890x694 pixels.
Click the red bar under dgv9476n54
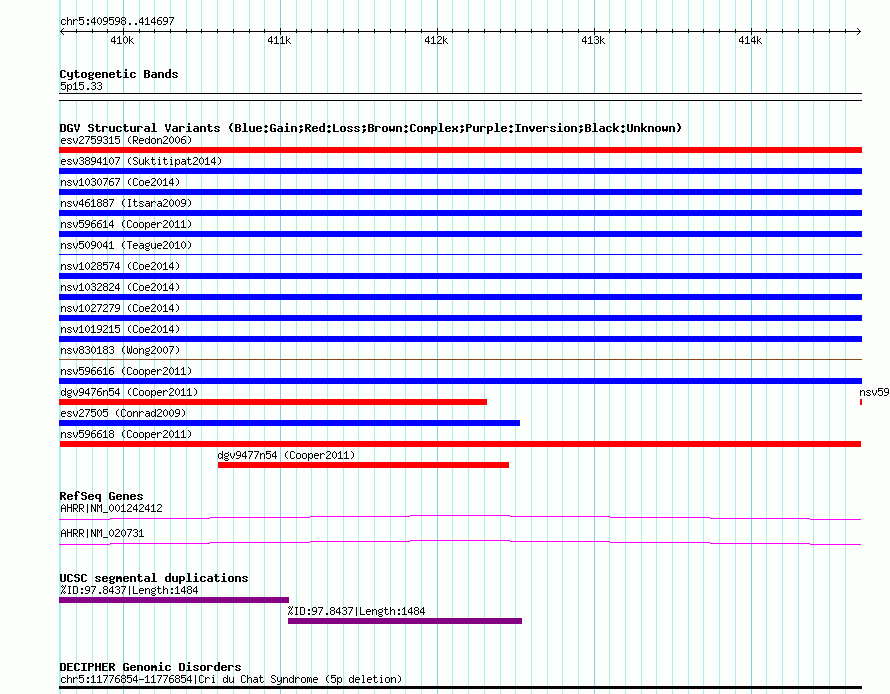coord(273,402)
